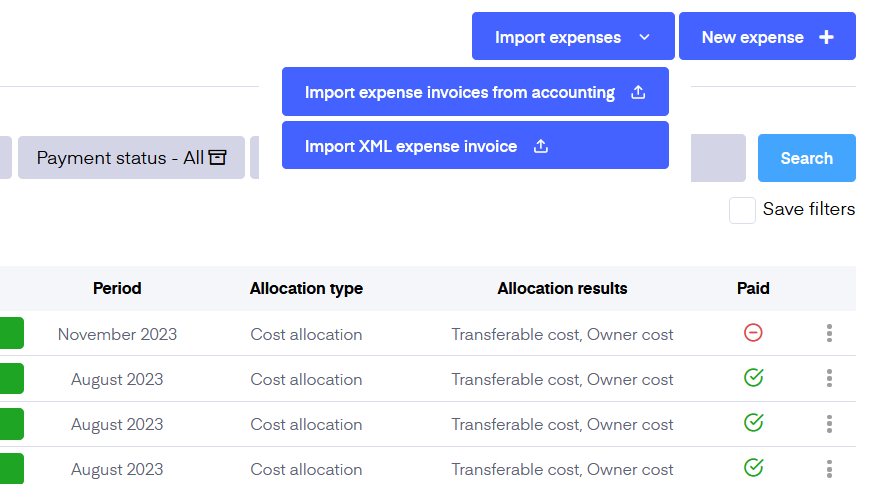Open three-dot menu for first August 2023 row

pos(829,379)
